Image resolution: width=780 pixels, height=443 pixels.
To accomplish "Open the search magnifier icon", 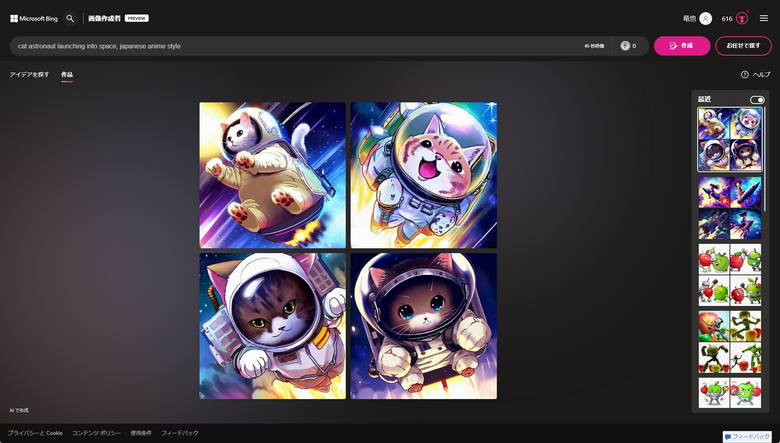I will (x=70, y=18).
